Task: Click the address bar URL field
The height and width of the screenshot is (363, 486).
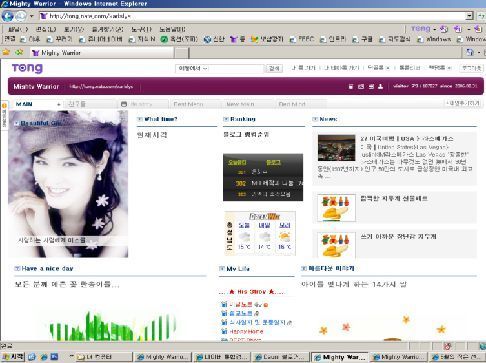Action: [252, 16]
